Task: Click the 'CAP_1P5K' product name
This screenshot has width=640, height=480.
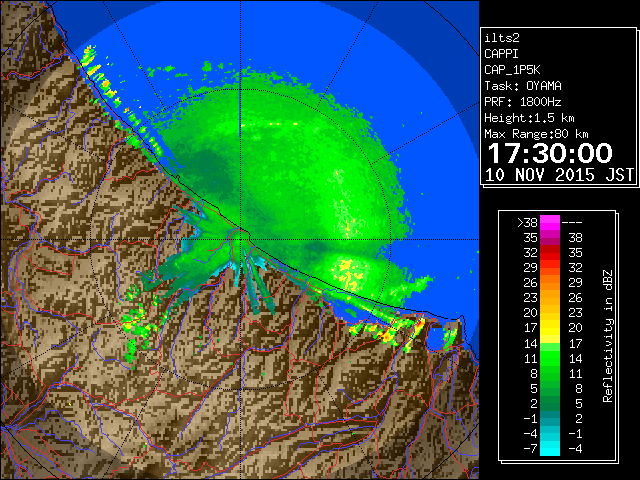Action: (512, 70)
